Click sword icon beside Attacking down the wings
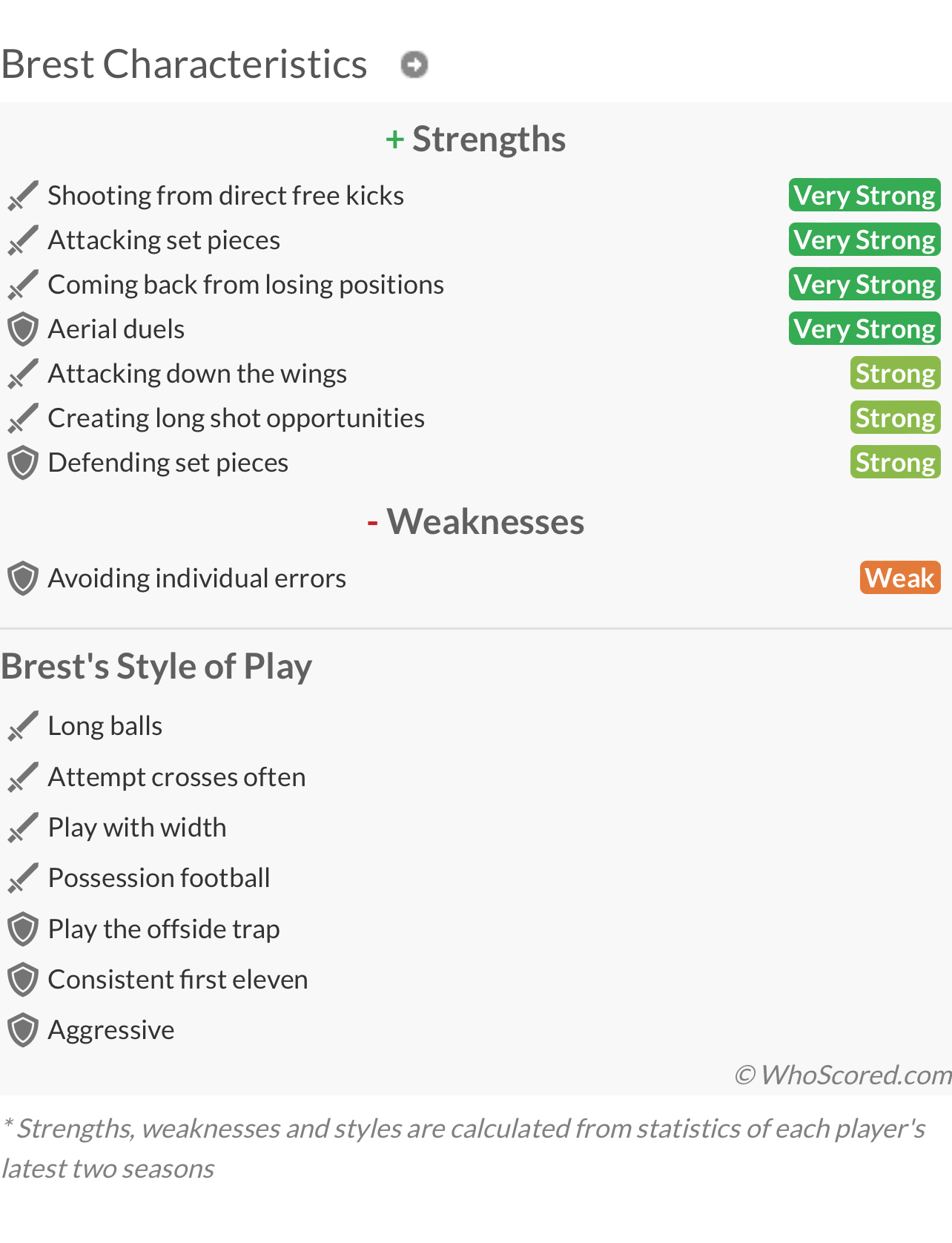This screenshot has width=952, height=1243. 23,374
